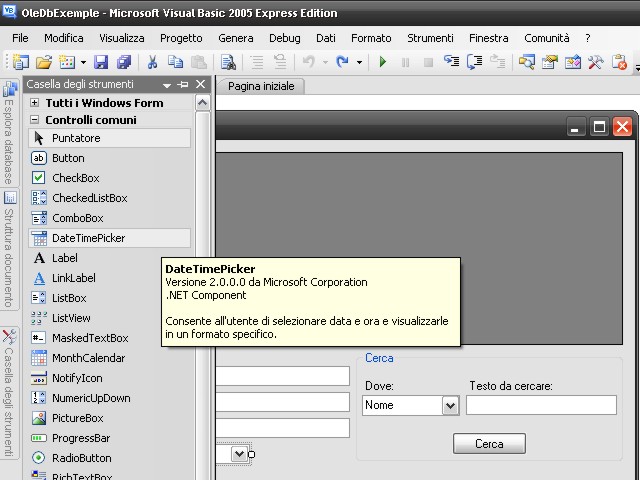Collapse the Controlli comuni group
Viewport: 640px width, 480px height.
click(x=35, y=120)
